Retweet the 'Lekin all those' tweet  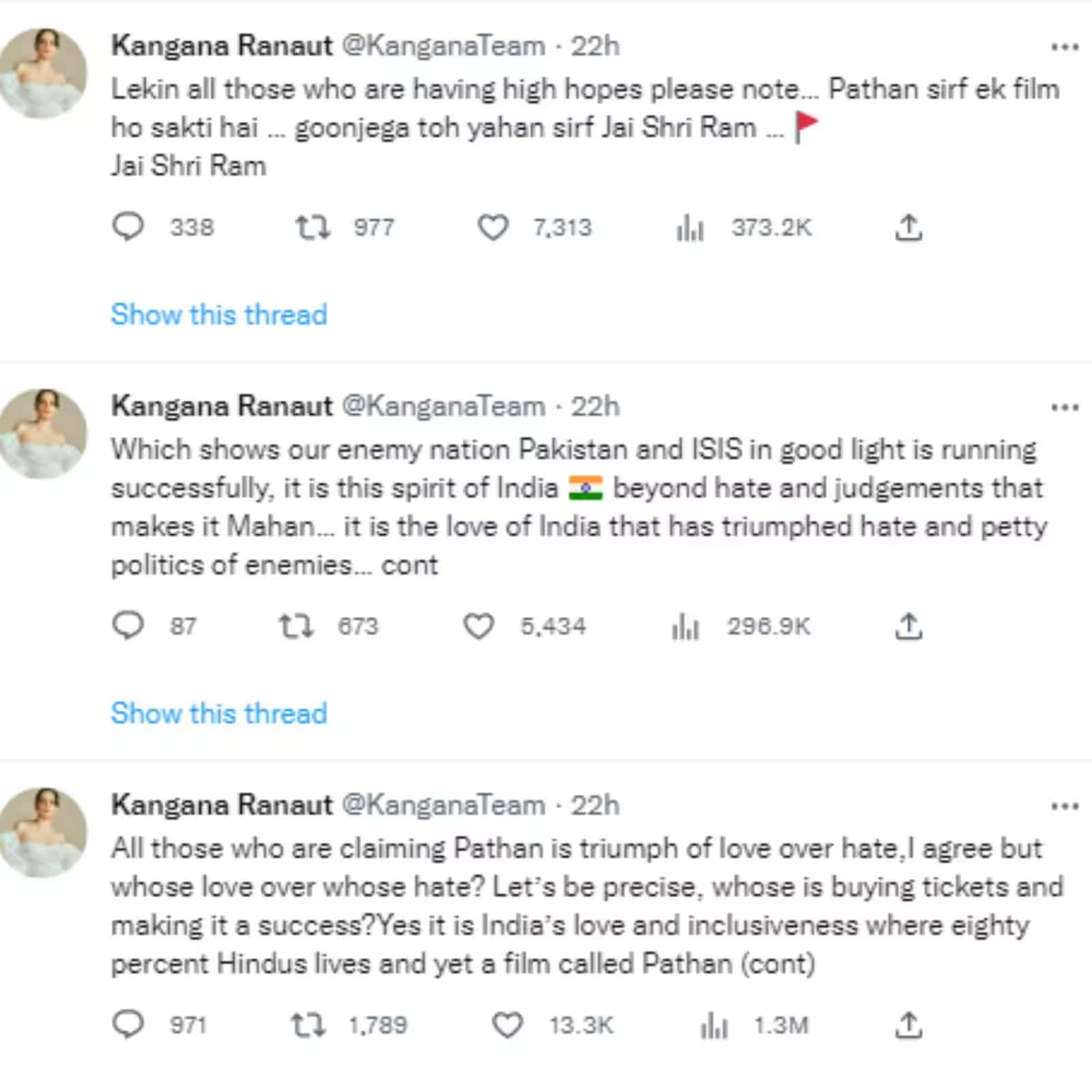(x=313, y=227)
